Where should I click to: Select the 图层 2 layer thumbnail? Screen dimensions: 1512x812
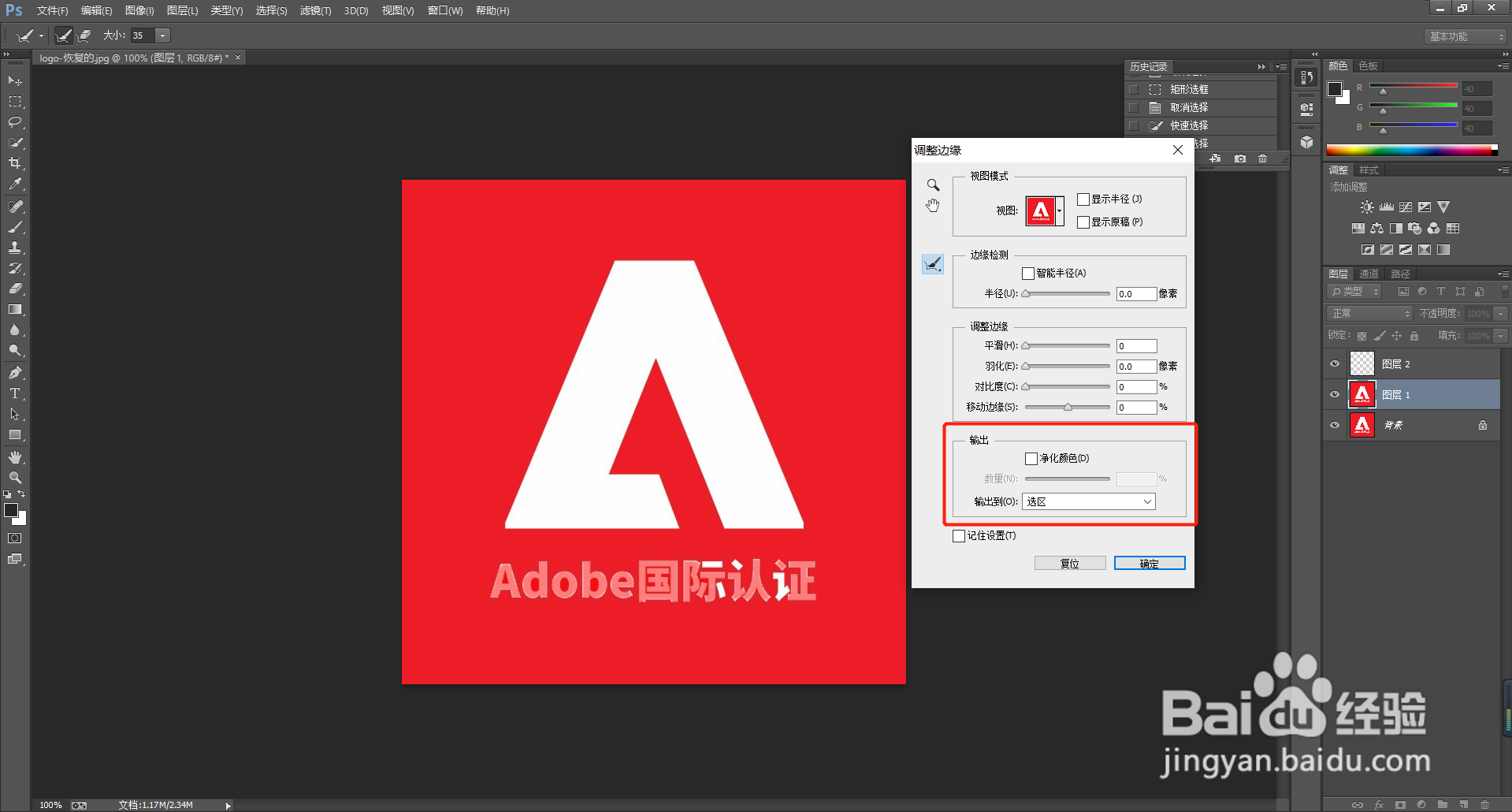tap(1362, 363)
